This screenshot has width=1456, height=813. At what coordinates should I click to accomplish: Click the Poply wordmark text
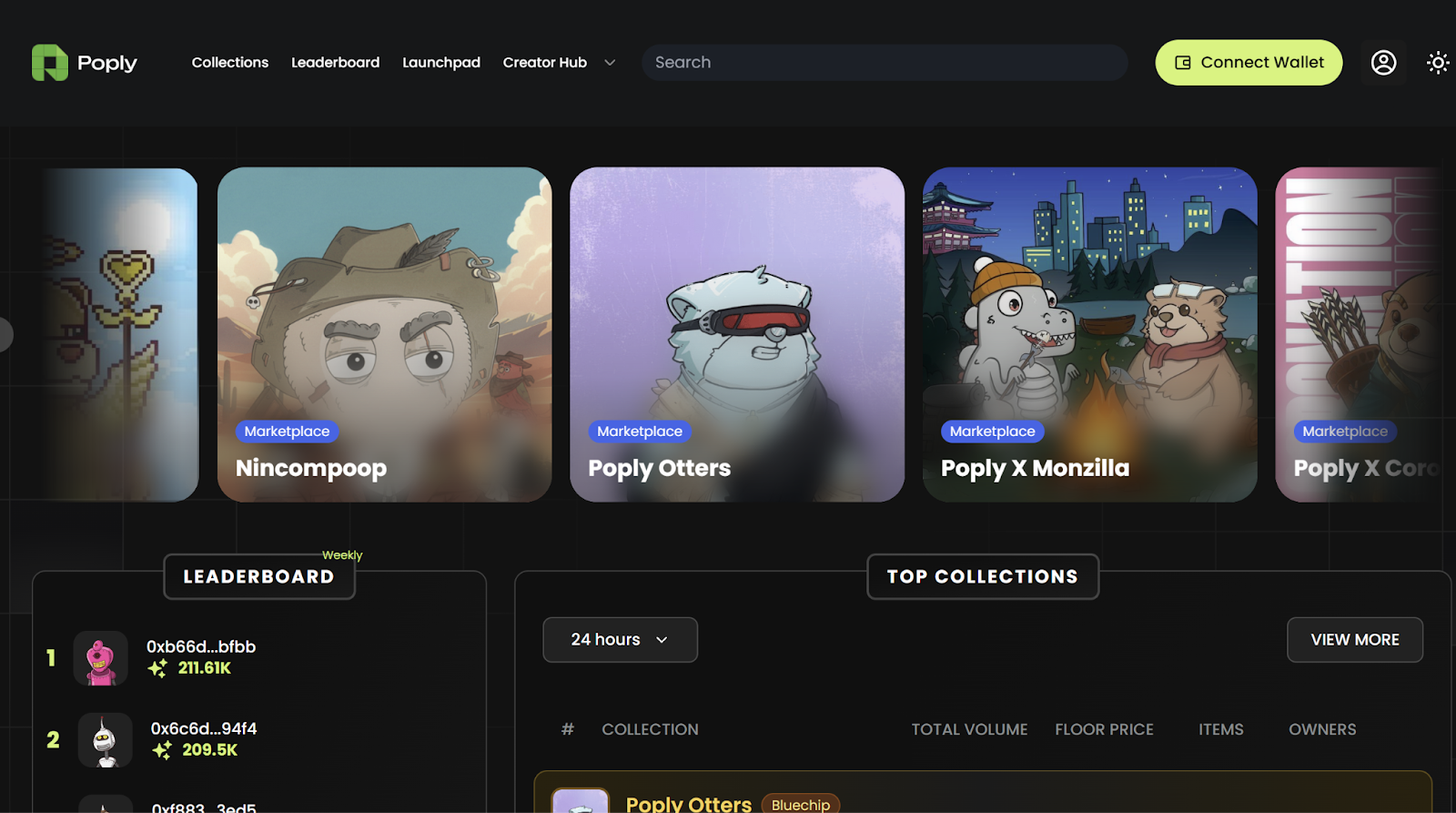(x=107, y=64)
